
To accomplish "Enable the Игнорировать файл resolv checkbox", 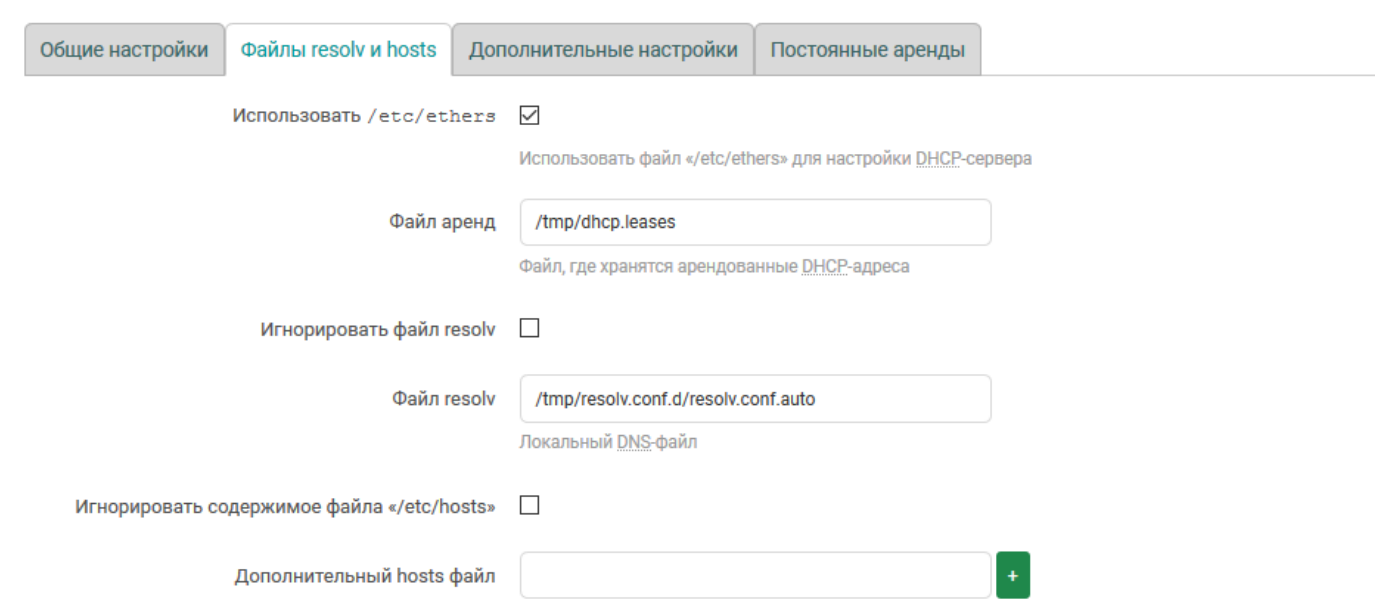I will [530, 328].
